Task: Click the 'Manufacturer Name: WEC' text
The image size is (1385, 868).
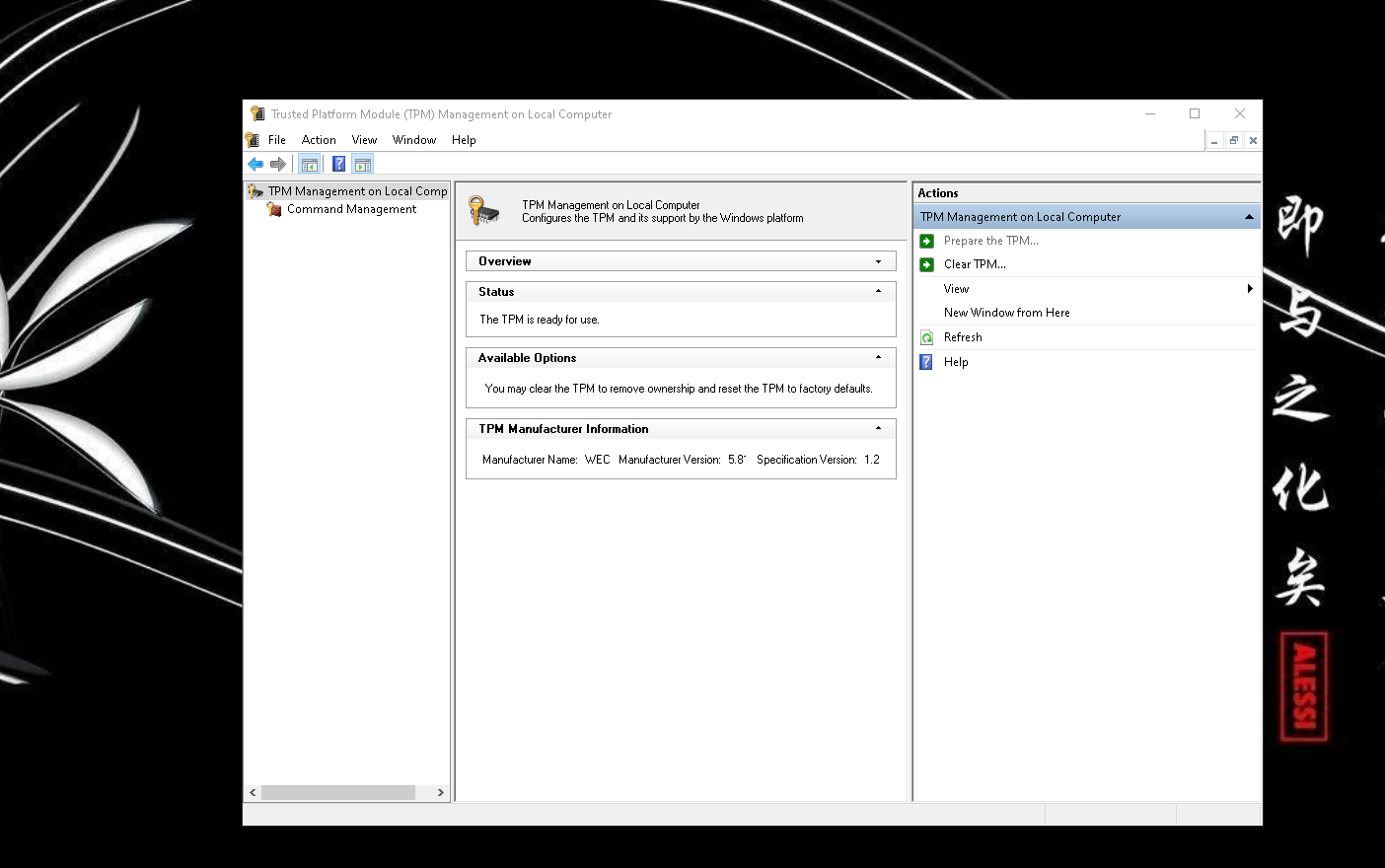Action: (x=547, y=460)
